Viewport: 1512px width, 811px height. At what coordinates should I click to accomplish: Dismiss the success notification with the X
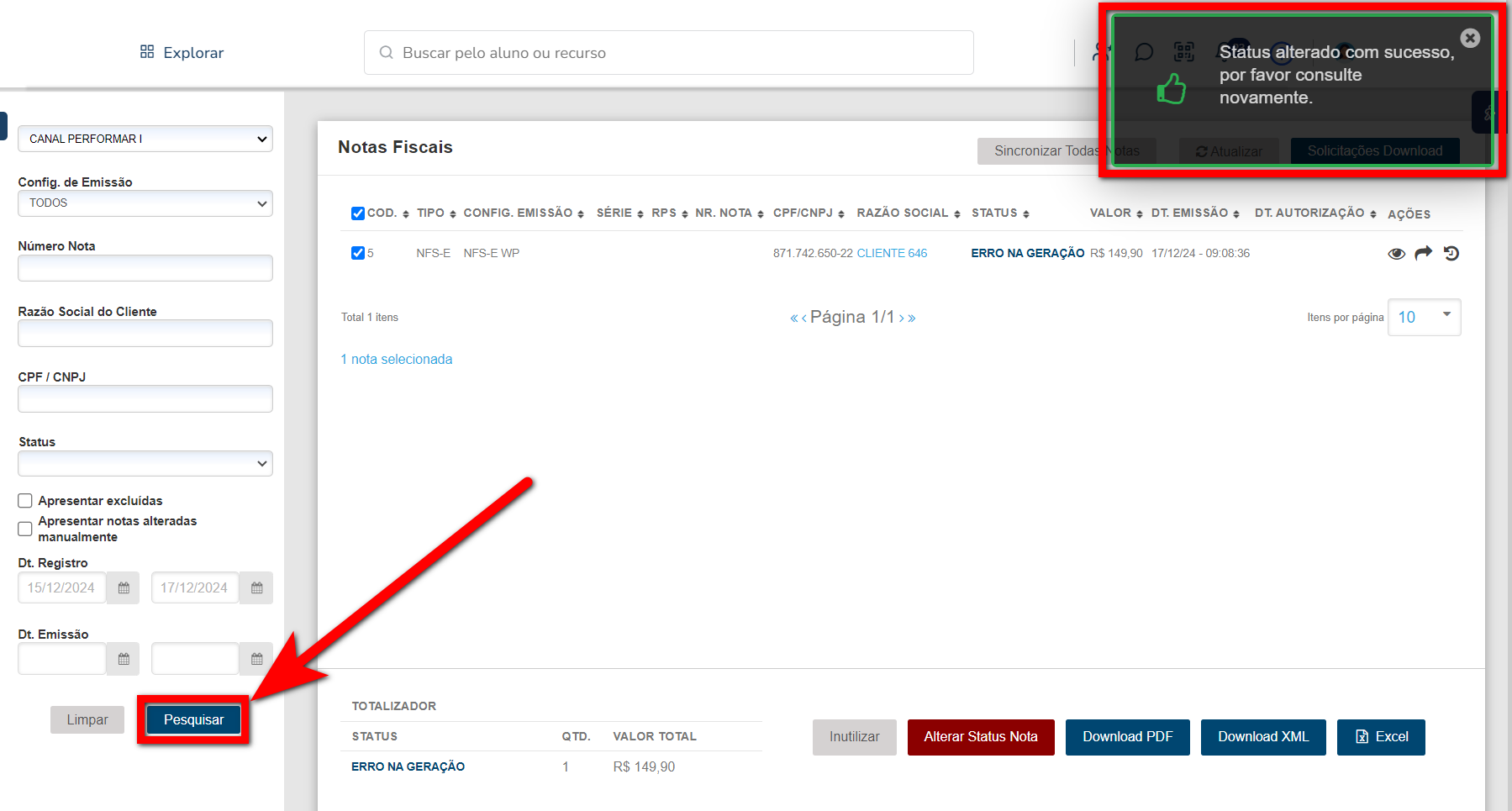(1470, 38)
